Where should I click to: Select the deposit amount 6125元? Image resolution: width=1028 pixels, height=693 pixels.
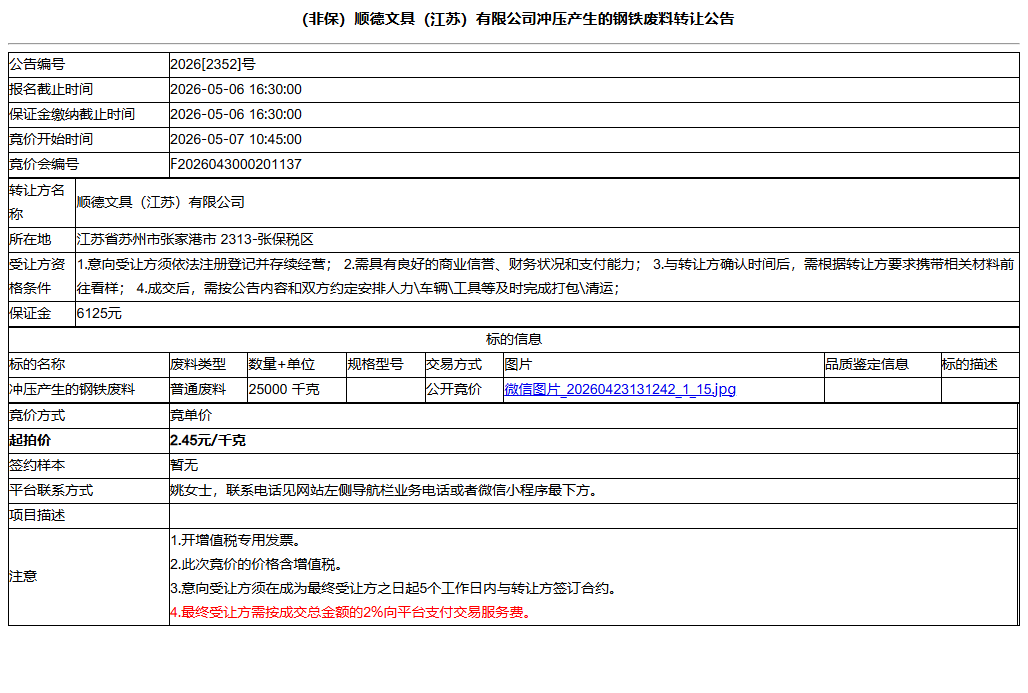(x=99, y=313)
